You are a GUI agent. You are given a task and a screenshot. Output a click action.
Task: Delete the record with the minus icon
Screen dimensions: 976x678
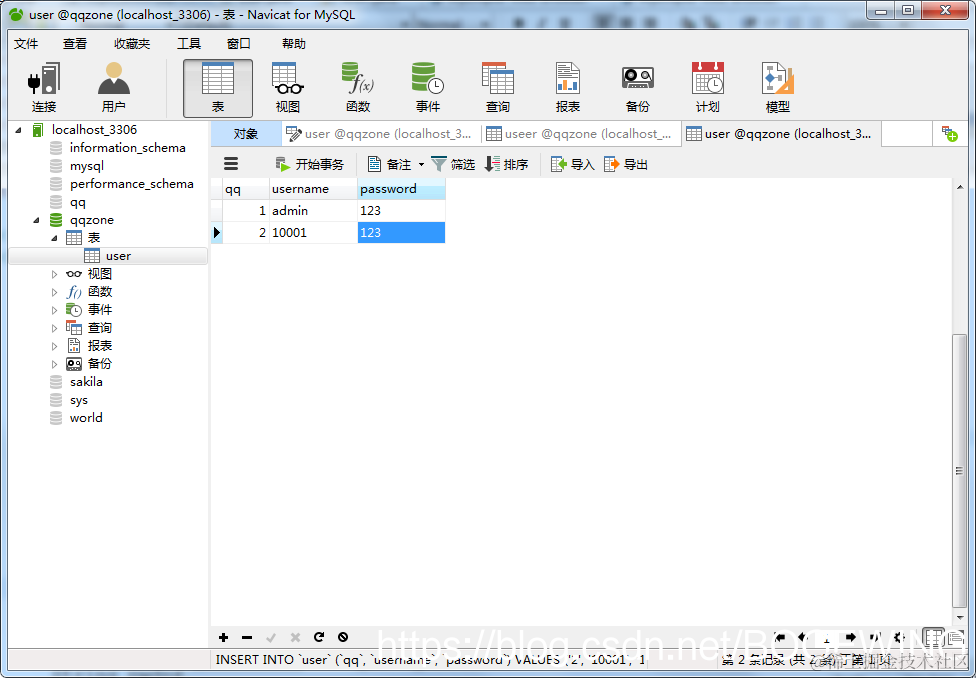[x=247, y=637]
